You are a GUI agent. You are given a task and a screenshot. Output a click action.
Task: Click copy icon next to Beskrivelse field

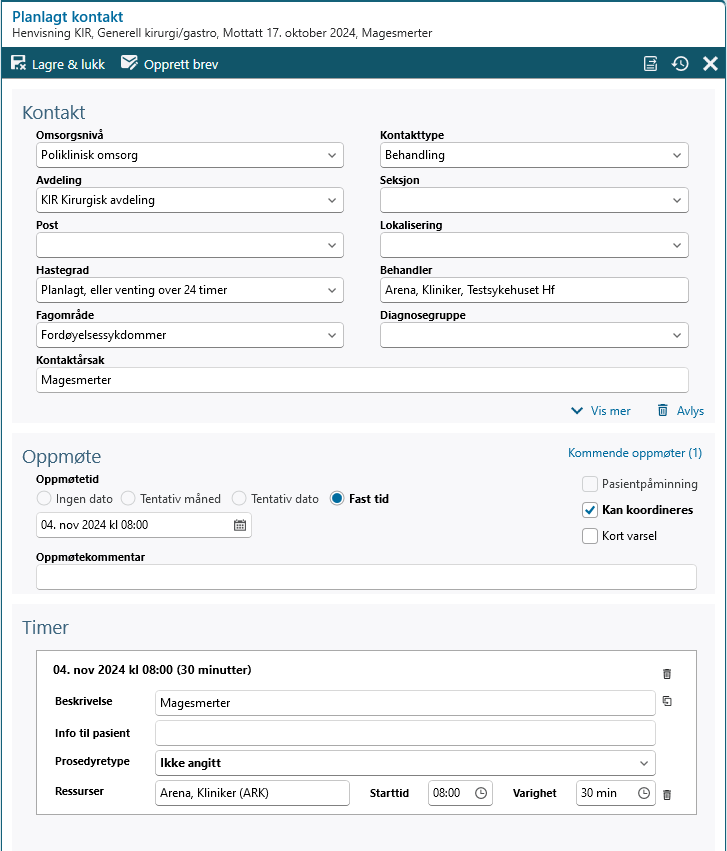(667, 702)
